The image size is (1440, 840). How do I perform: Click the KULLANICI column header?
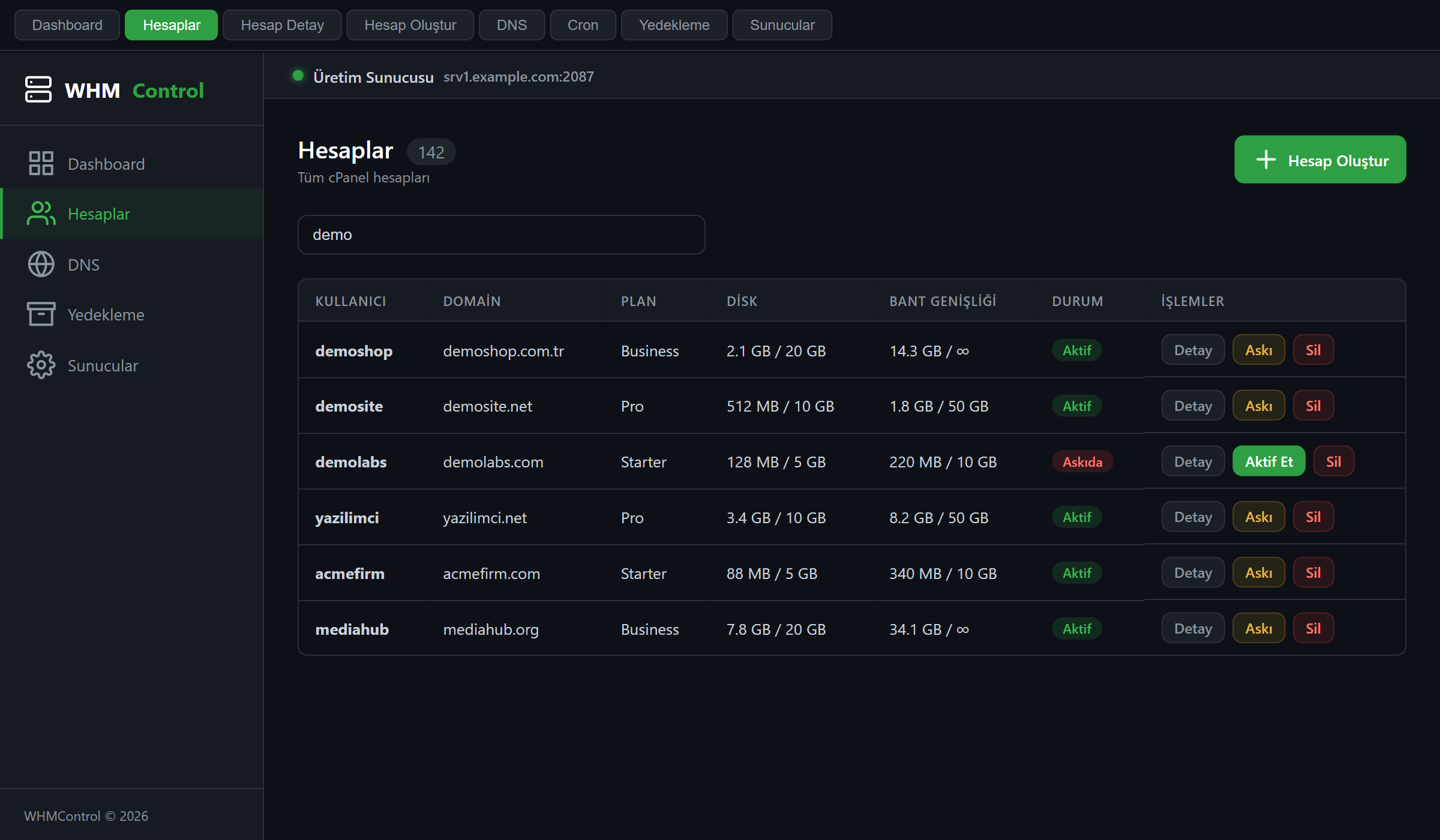tap(350, 301)
